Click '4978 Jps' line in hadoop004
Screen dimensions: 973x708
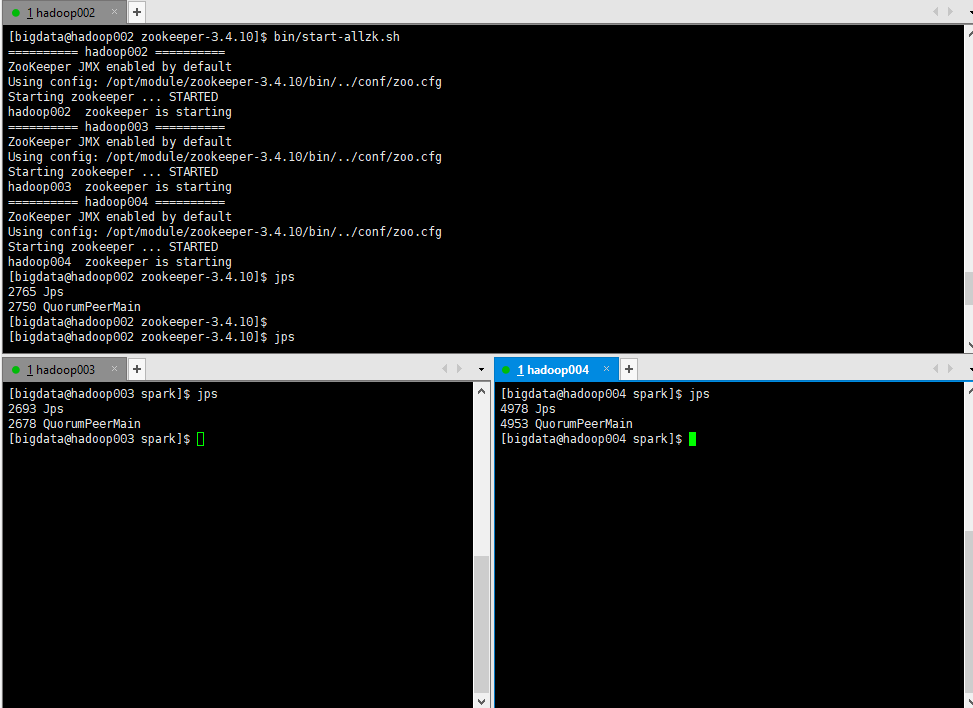pos(528,409)
